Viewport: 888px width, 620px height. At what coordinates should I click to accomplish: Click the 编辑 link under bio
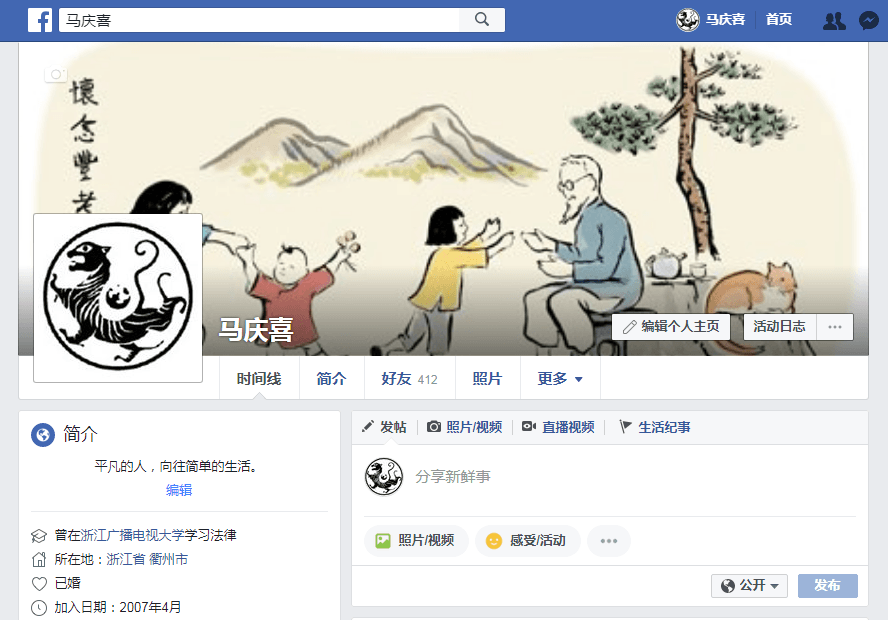[x=179, y=490]
